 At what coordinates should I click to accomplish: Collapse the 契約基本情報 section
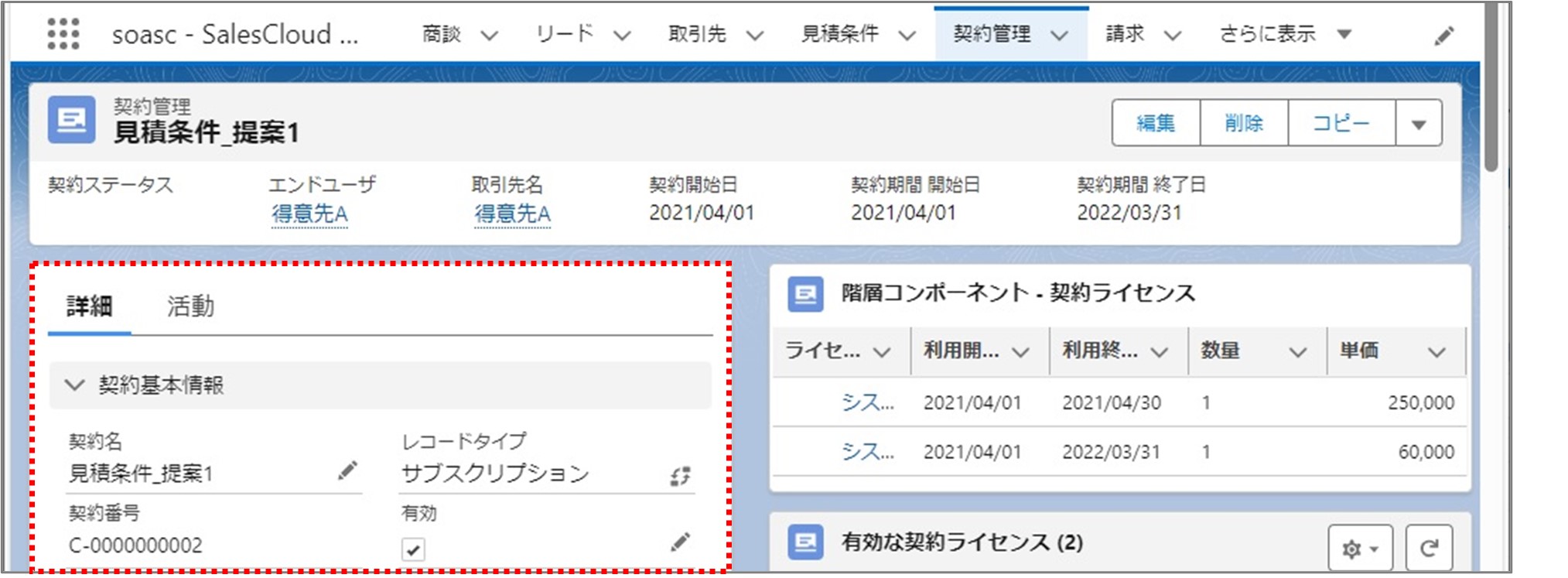coord(74,385)
